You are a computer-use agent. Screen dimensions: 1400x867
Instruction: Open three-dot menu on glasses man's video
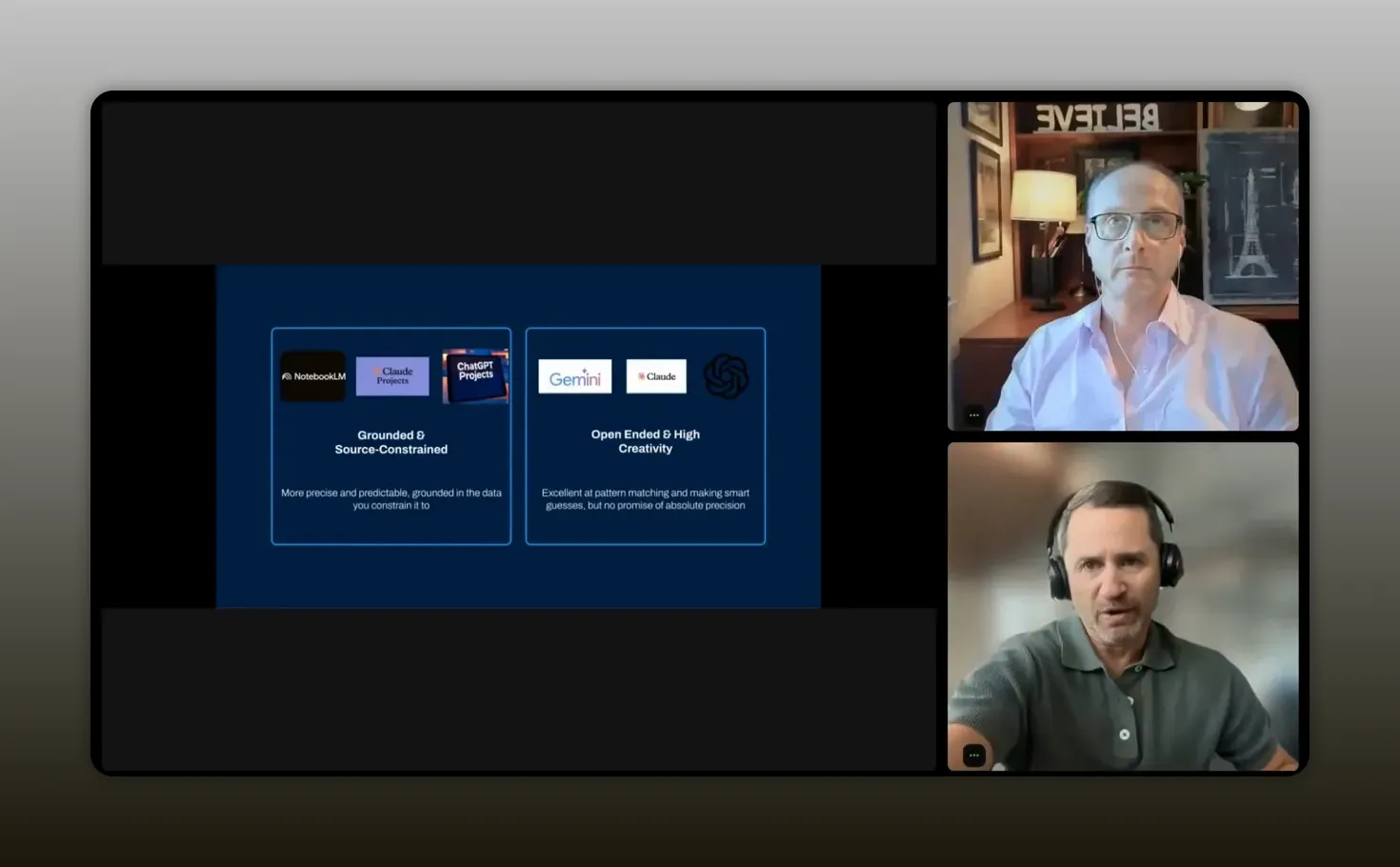[x=973, y=415]
